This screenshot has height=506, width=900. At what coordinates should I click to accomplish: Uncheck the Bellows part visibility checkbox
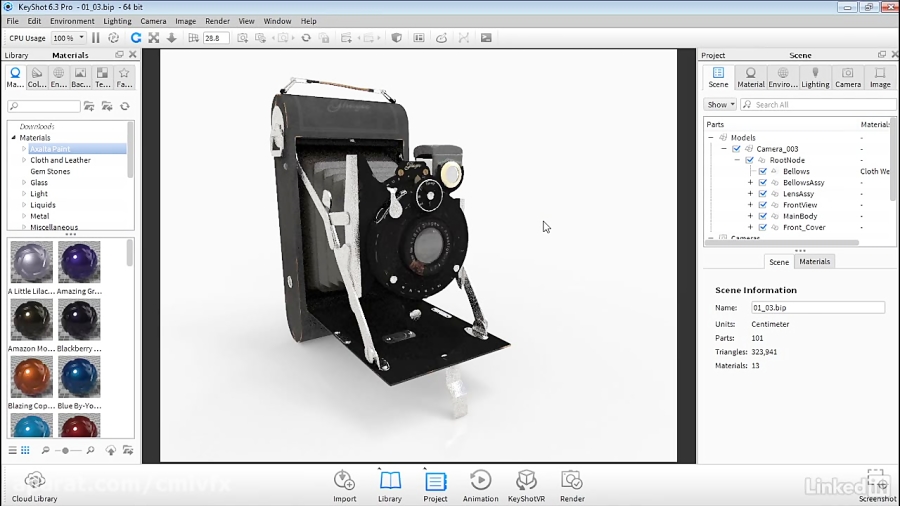pyautogui.click(x=763, y=171)
